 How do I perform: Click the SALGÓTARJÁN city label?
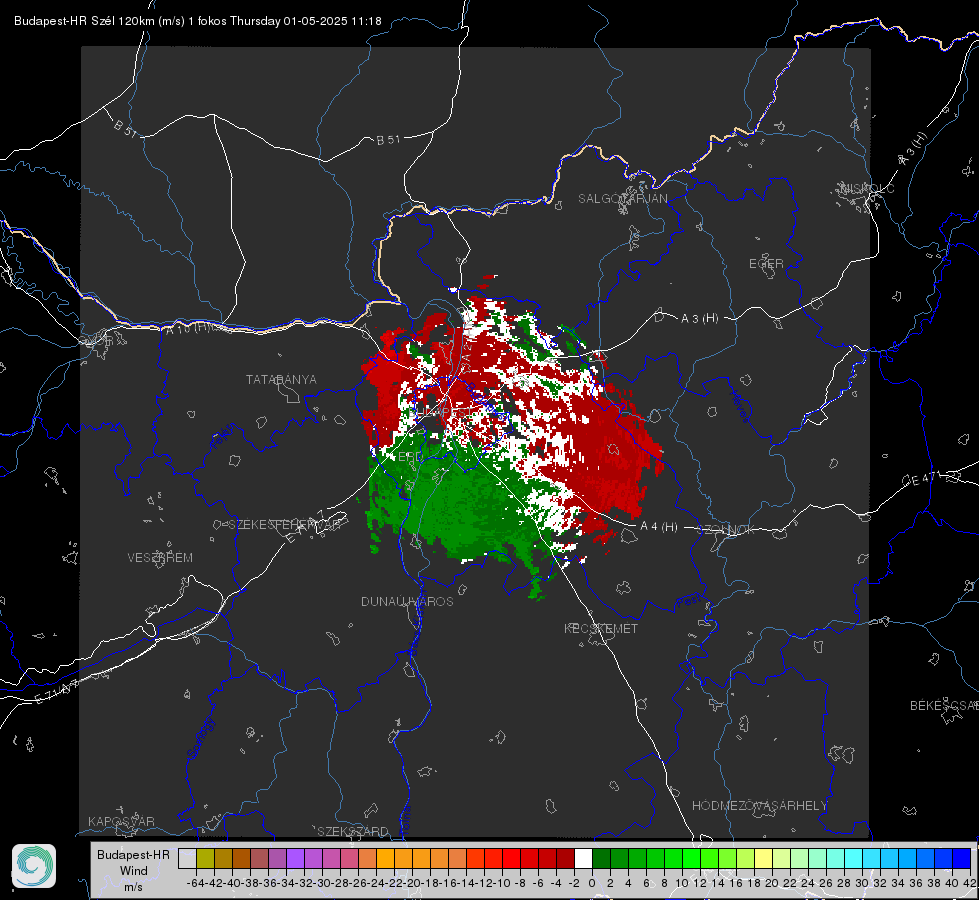622,199
